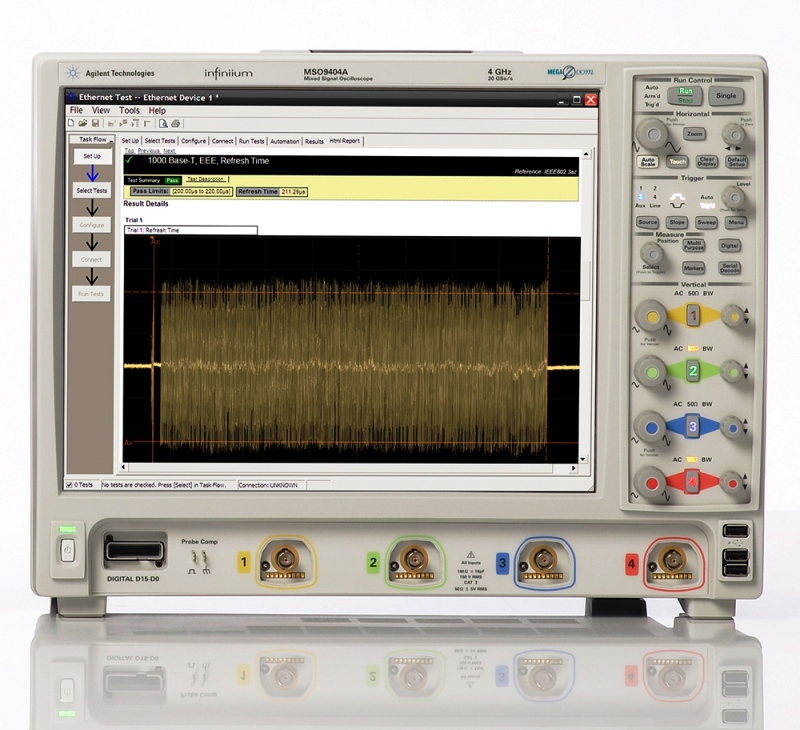Click the report scrollbar down arrow
800x730 pixels.
[583, 459]
